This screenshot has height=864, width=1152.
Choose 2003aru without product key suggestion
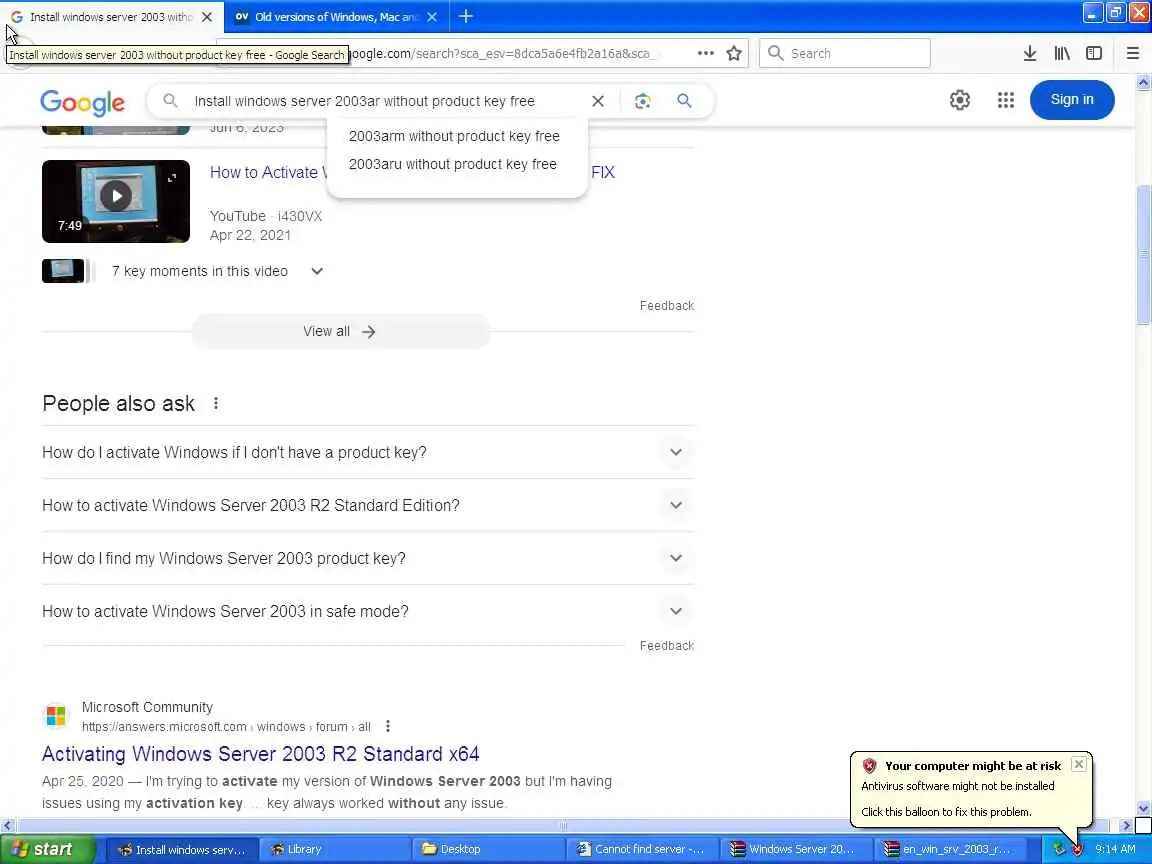click(453, 164)
